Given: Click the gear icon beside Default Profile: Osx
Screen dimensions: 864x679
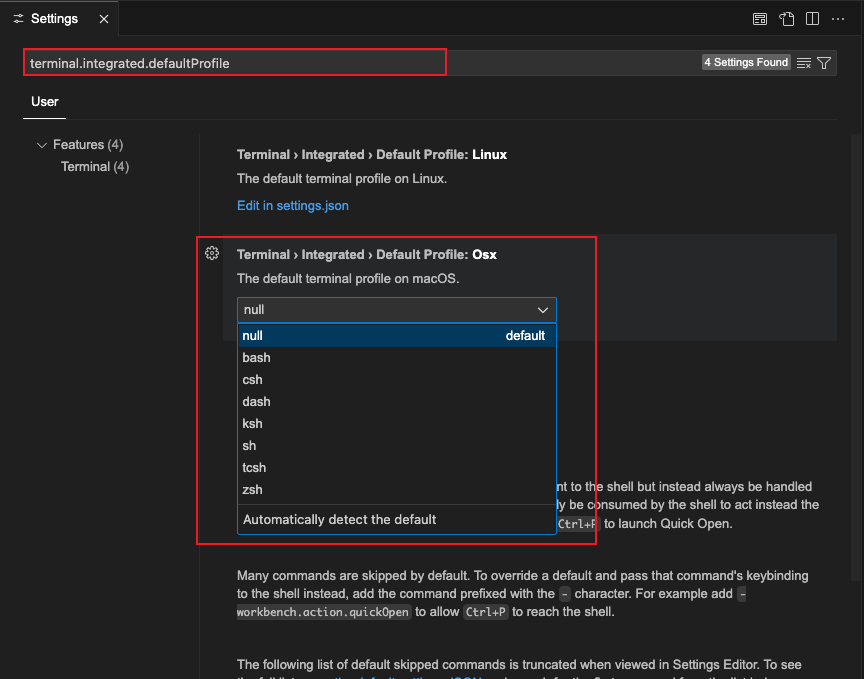Looking at the screenshot, I should 212,253.
